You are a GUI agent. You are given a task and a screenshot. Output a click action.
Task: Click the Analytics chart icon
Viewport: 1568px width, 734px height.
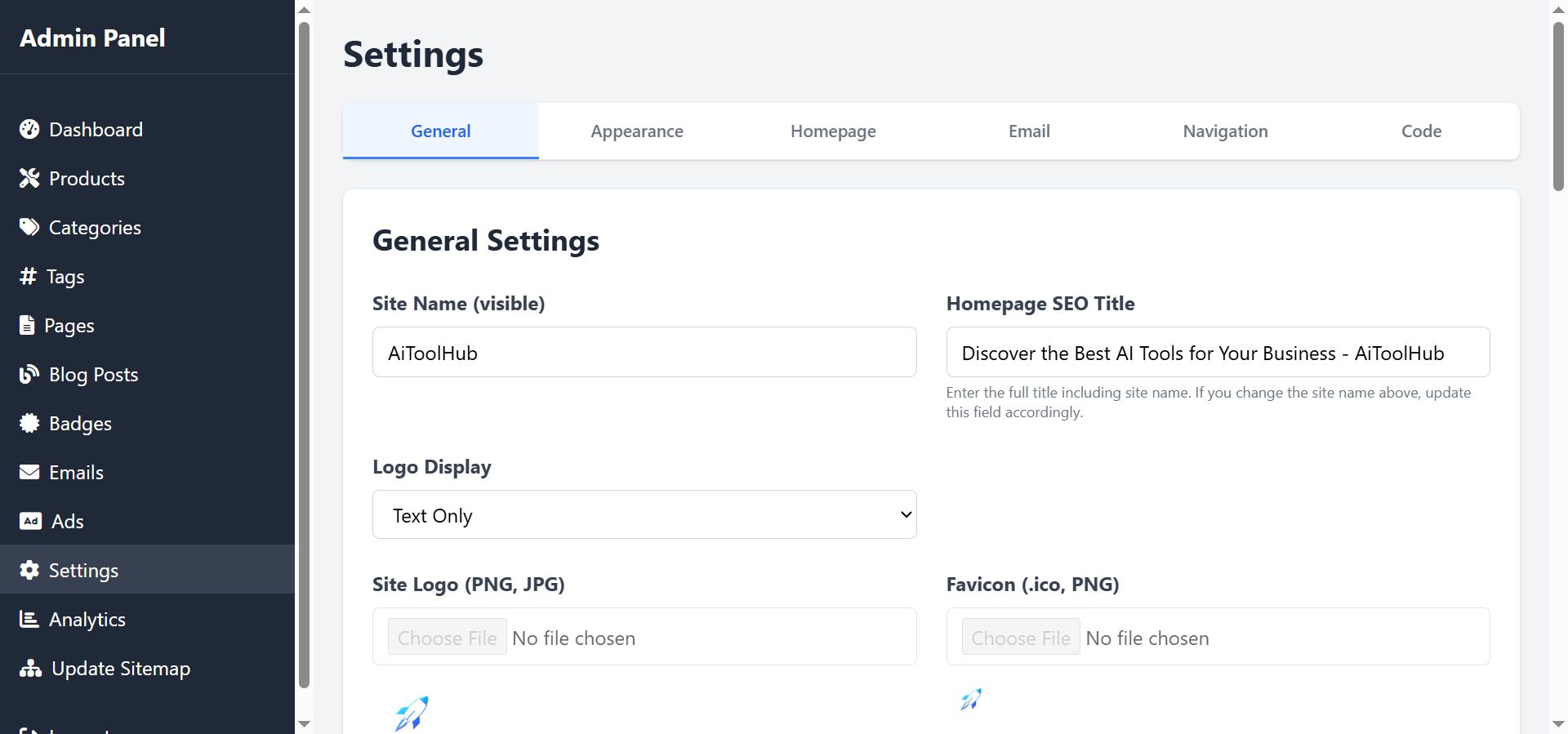29,619
